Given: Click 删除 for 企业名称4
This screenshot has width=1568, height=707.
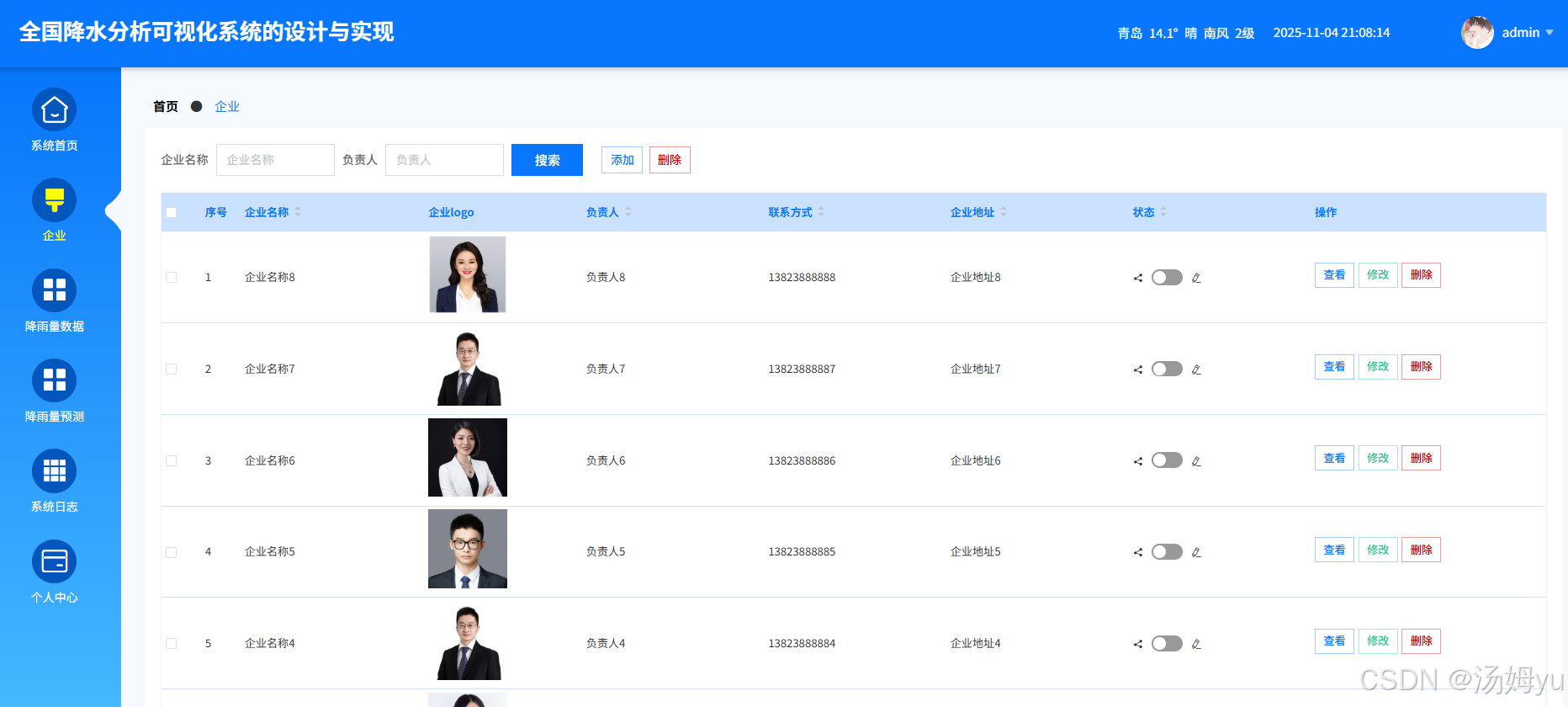Looking at the screenshot, I should pyautogui.click(x=1421, y=641).
